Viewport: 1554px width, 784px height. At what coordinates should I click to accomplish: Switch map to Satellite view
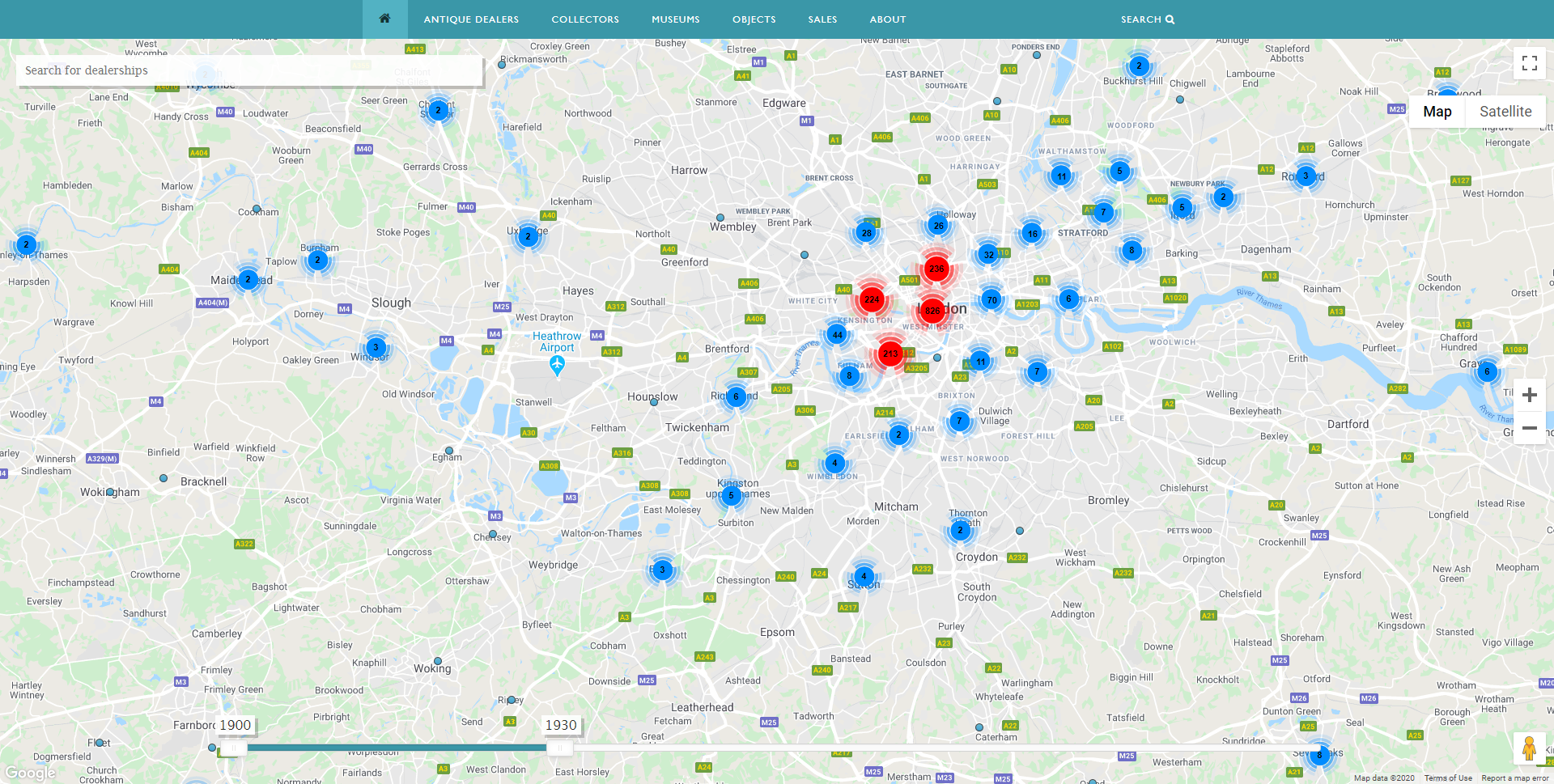1505,112
